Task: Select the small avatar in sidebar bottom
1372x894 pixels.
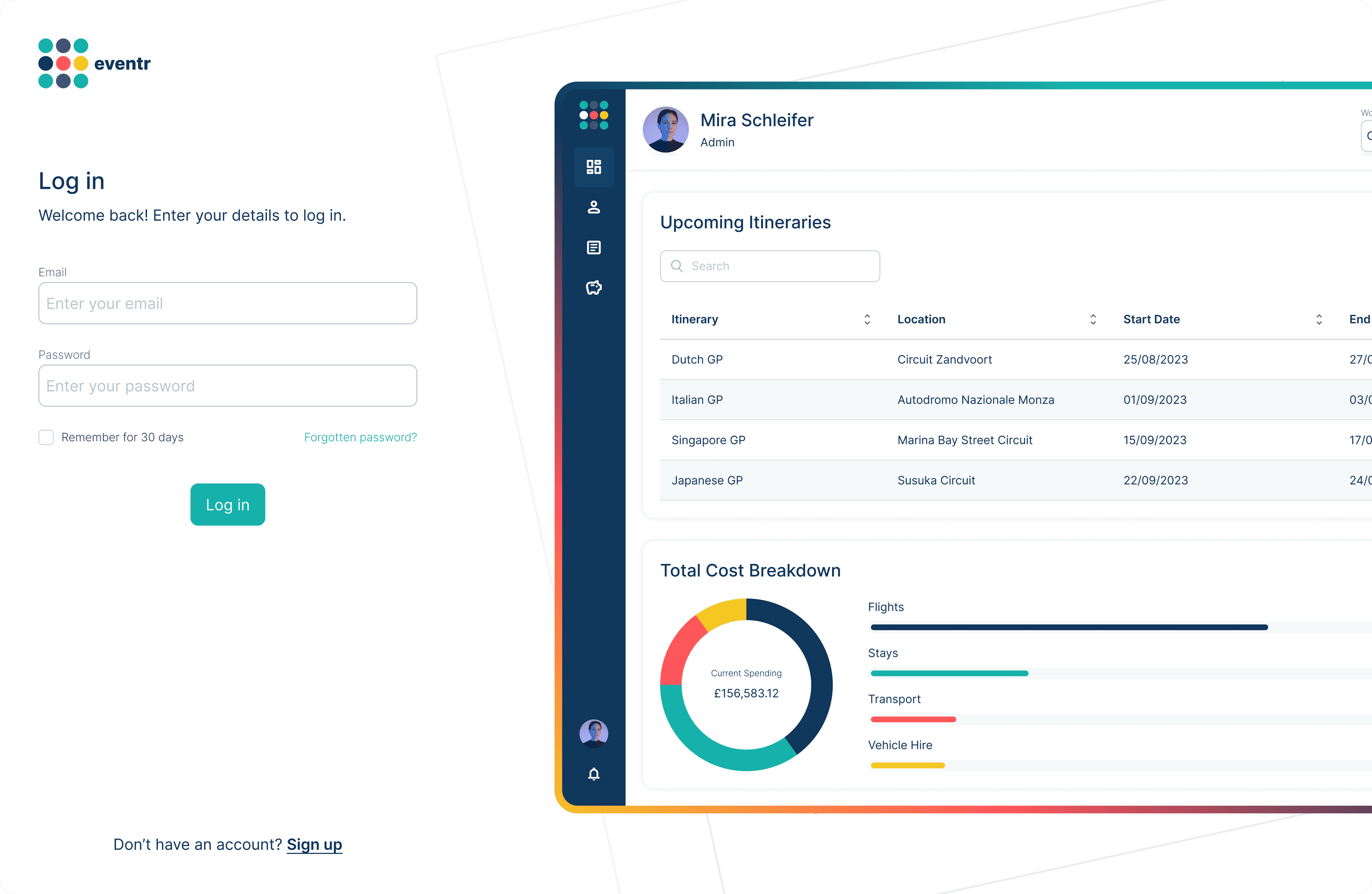Action: 593,733
